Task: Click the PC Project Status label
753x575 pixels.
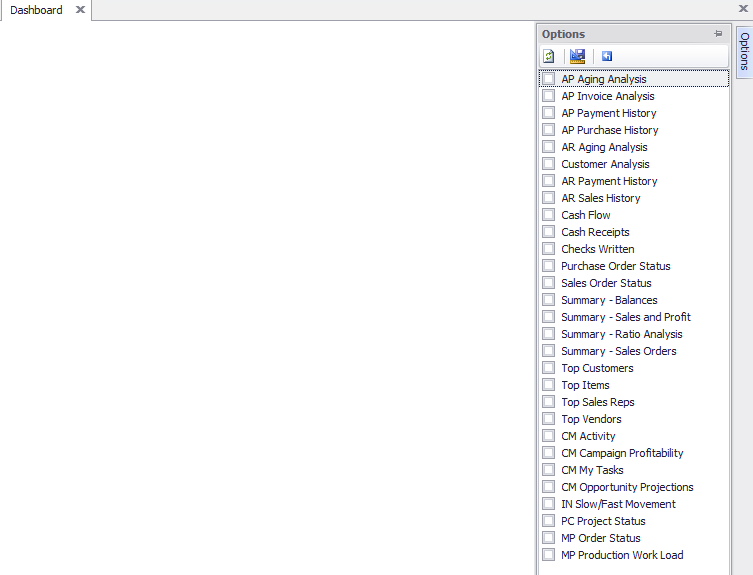Action: (603, 521)
